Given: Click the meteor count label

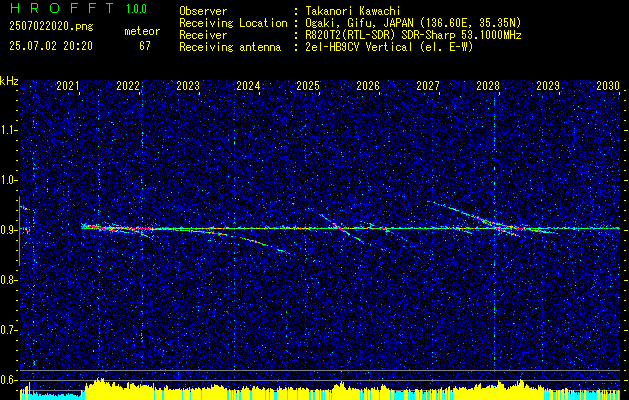Looking at the screenshot, I should (x=142, y=31).
